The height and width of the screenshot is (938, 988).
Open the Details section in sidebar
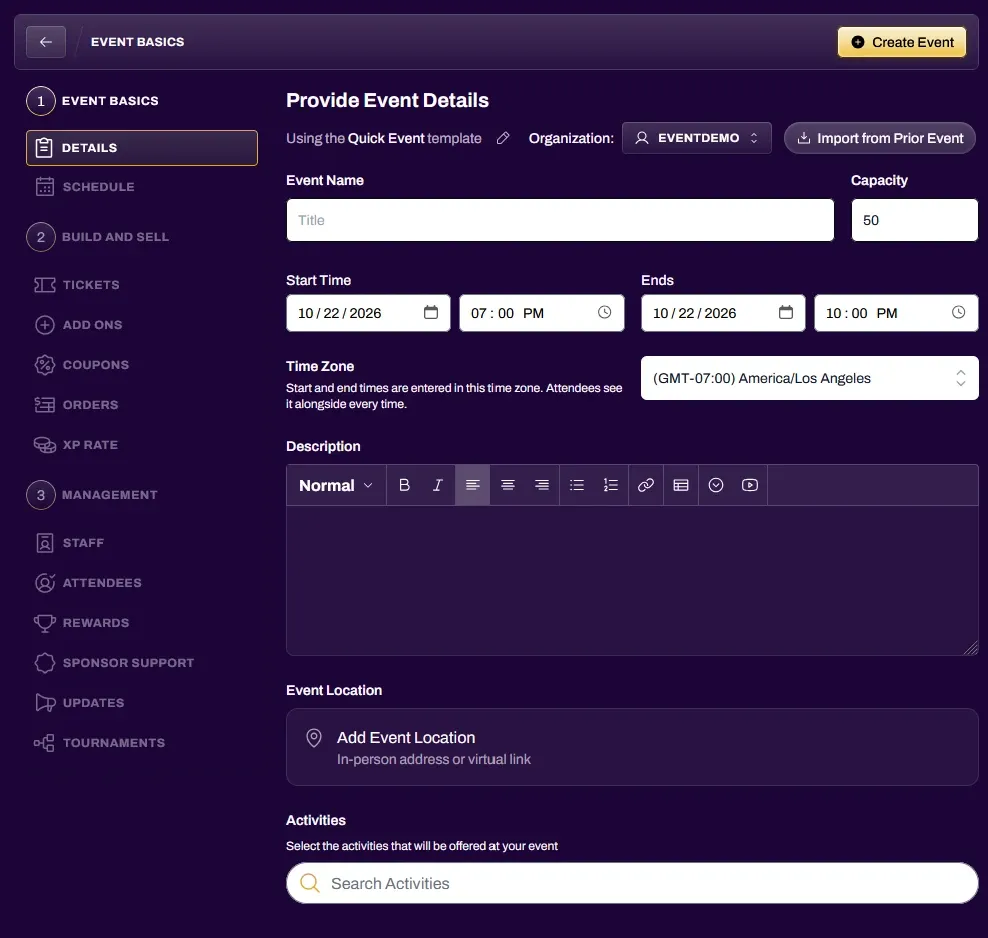[x=142, y=148]
